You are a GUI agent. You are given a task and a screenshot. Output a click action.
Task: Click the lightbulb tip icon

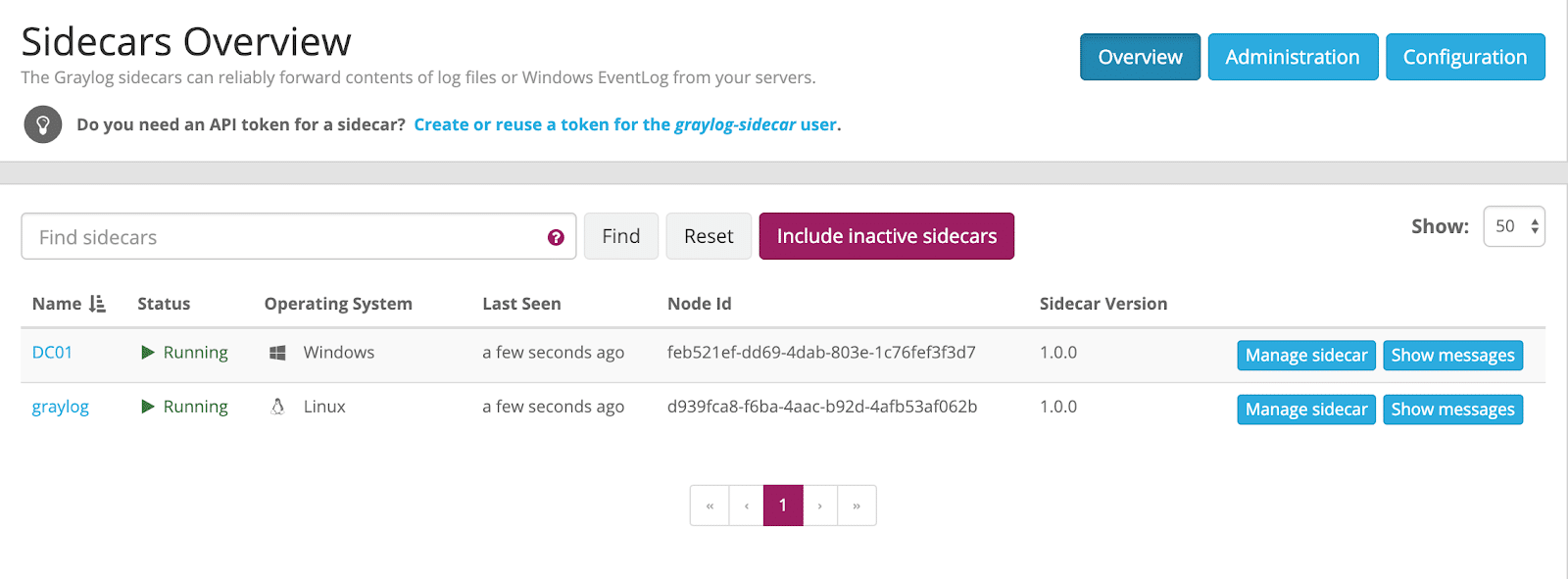(x=43, y=125)
